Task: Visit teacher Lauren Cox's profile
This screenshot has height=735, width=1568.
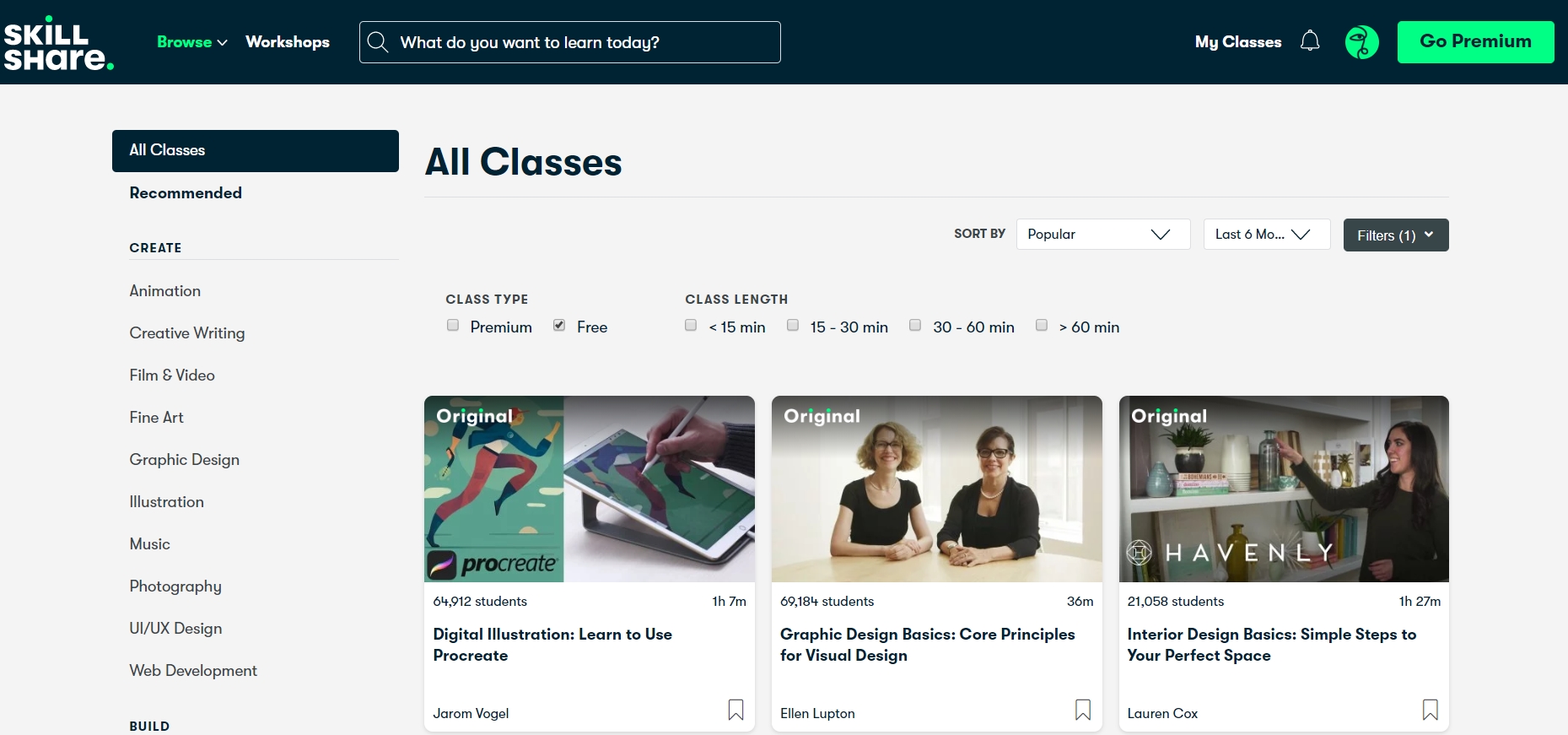Action: pos(1162,714)
